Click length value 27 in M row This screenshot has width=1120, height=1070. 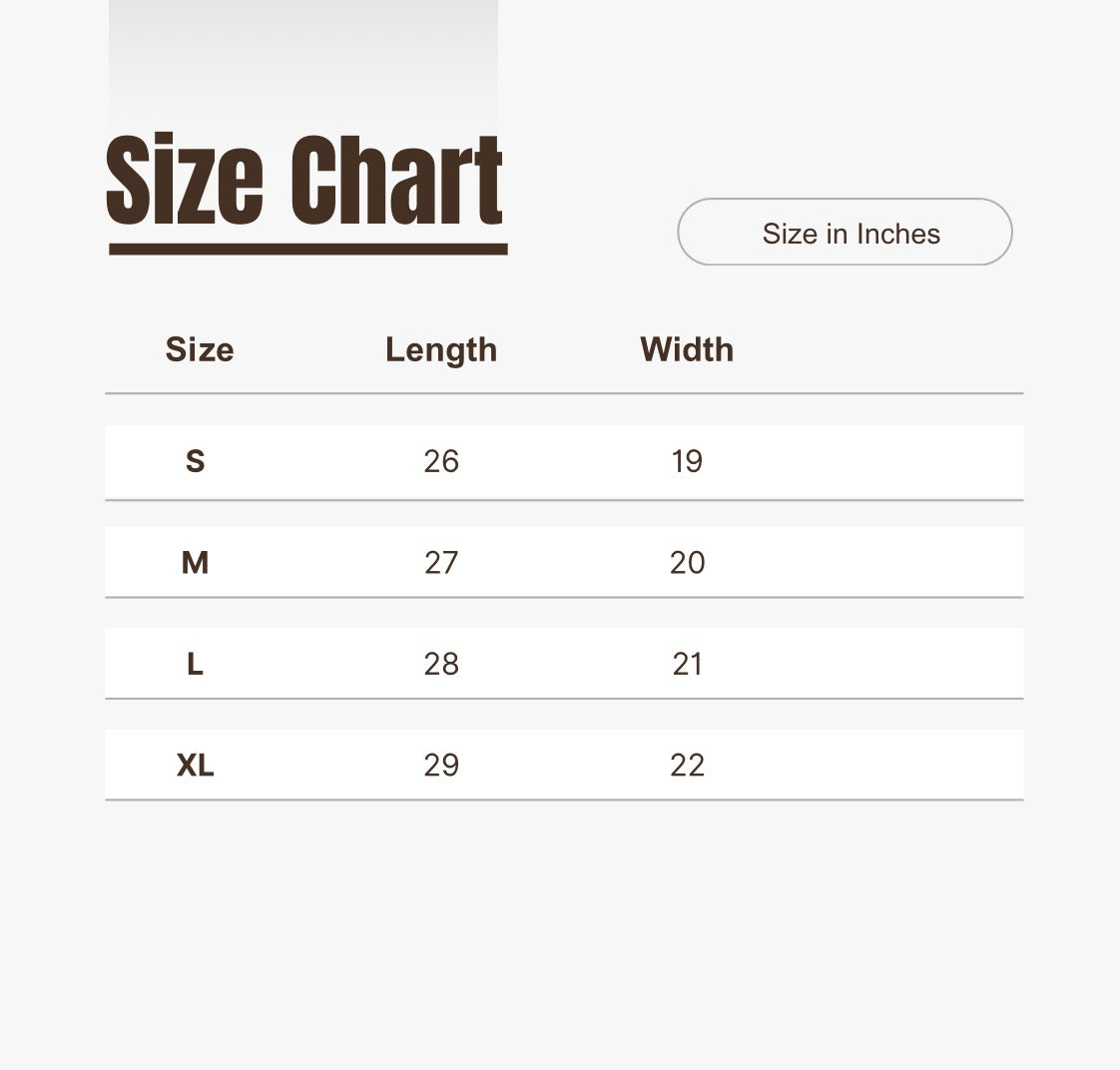pos(441,563)
